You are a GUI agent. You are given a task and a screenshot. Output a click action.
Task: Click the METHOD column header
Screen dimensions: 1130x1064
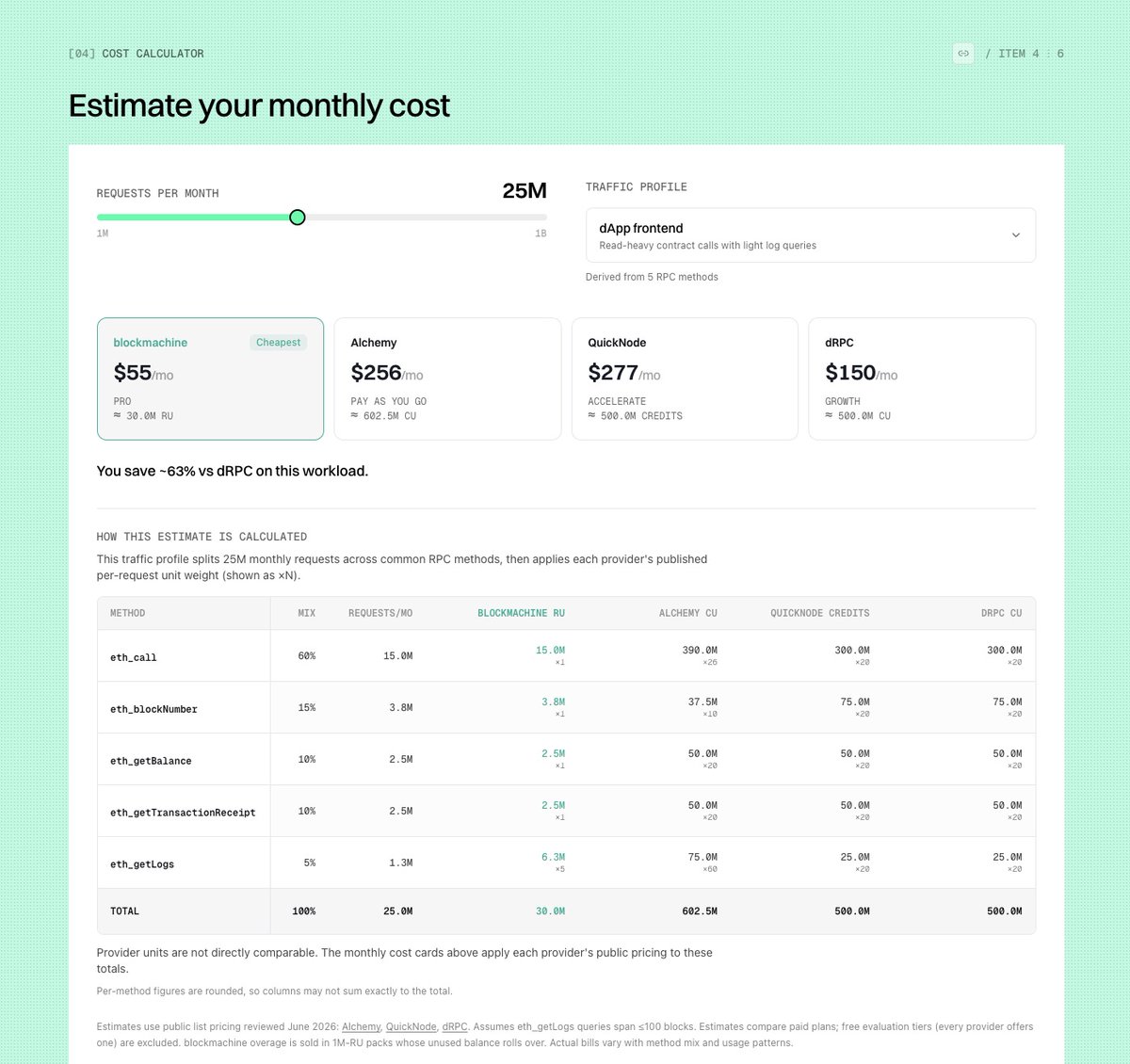pyautogui.click(x=128, y=613)
